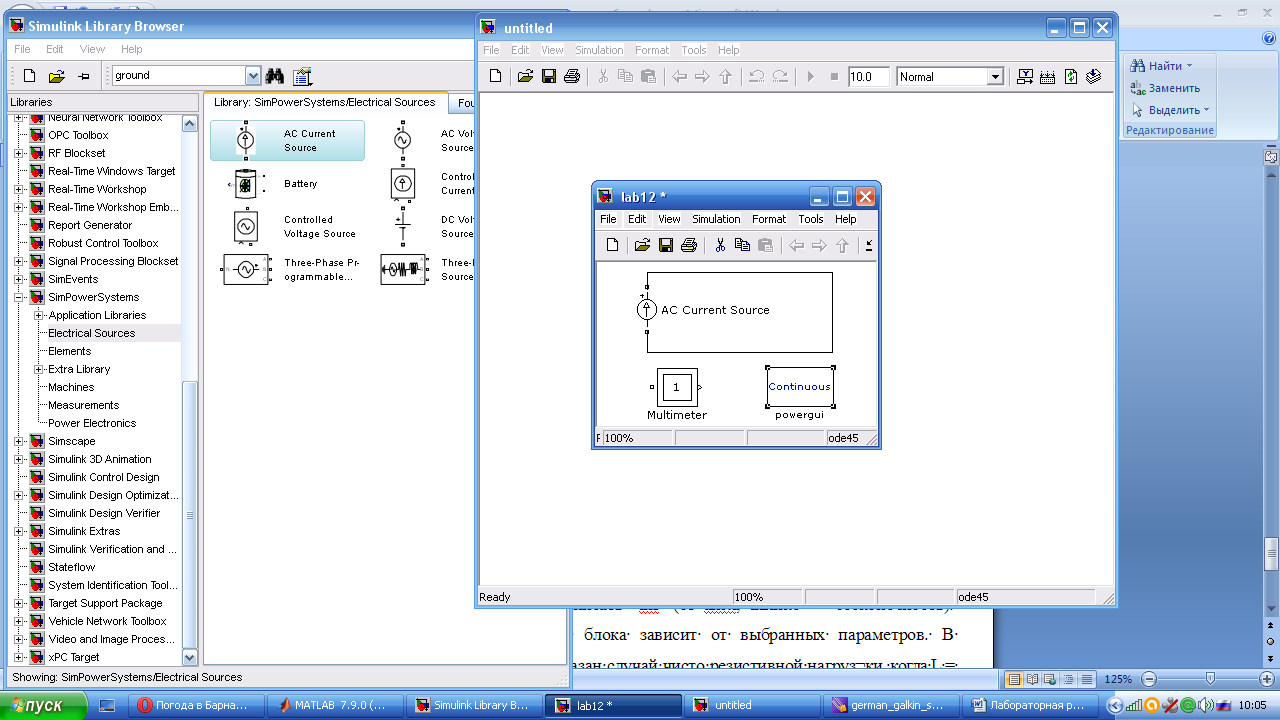Image resolution: width=1280 pixels, height=720 pixels.
Task: Expand the Simscape library node
Action: [x=19, y=441]
